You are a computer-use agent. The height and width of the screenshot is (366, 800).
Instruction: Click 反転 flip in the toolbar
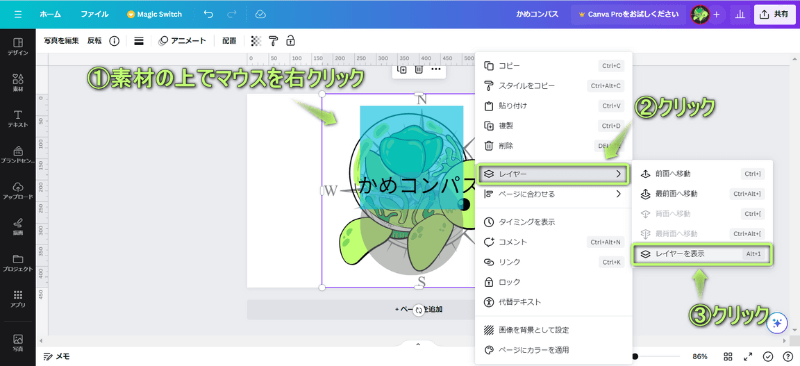[x=94, y=41]
